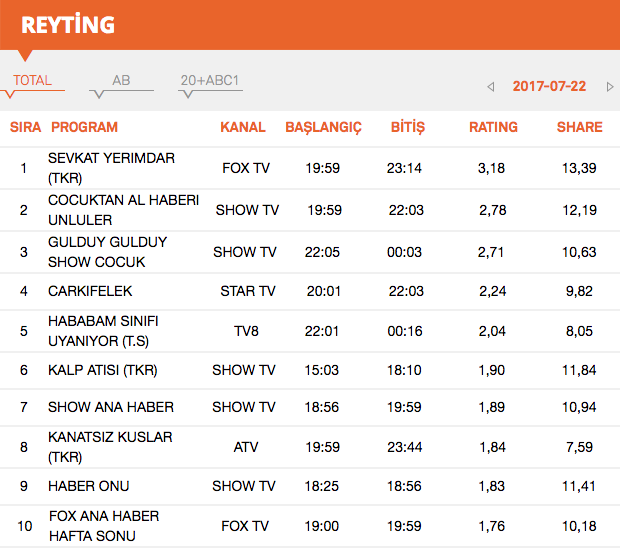Click the KANAL column header
Image resolution: width=620 pixels, height=557 pixels.
pos(243,127)
